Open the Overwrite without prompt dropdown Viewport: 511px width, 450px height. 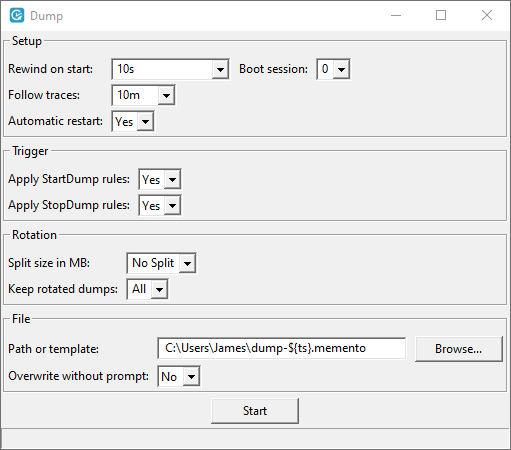(x=179, y=377)
